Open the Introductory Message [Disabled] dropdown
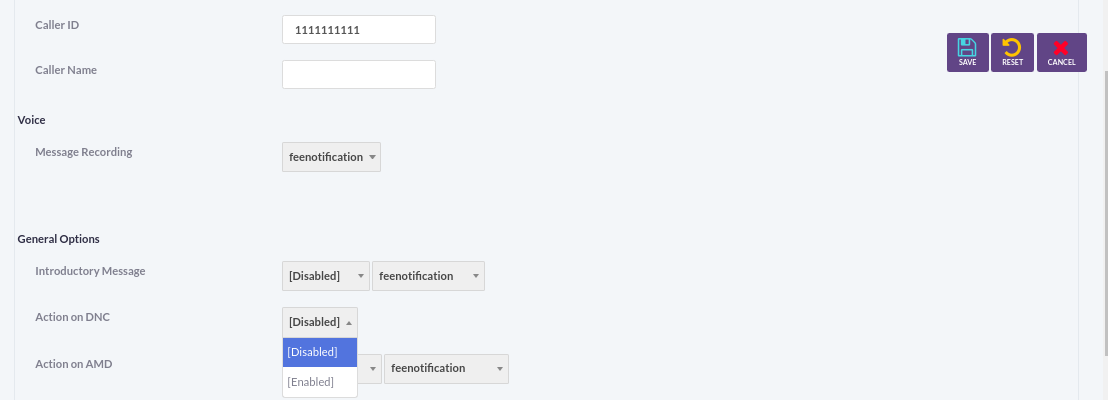The image size is (1108, 400). click(326, 276)
